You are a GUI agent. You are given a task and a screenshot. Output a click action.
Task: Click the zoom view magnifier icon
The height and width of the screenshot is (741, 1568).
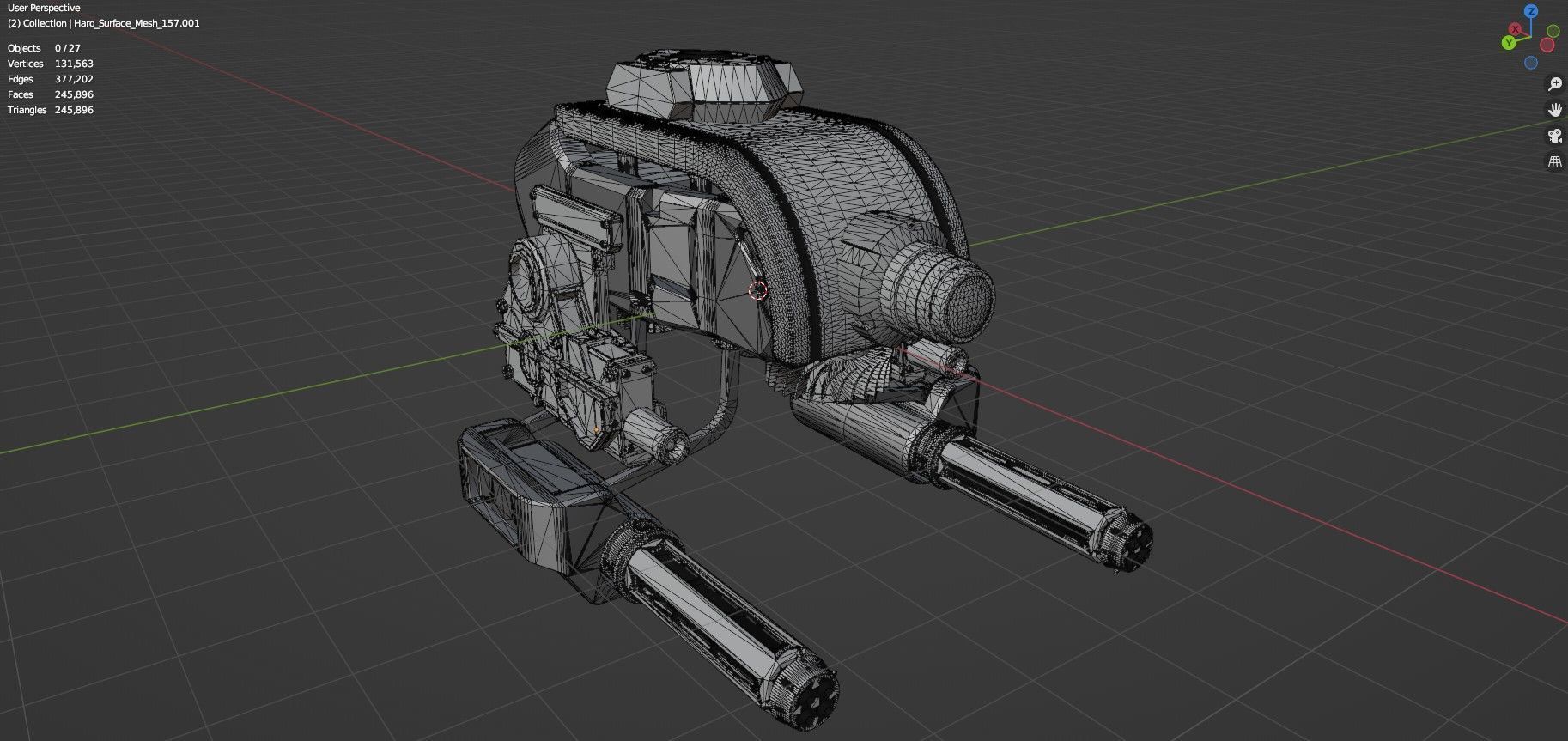point(1554,83)
